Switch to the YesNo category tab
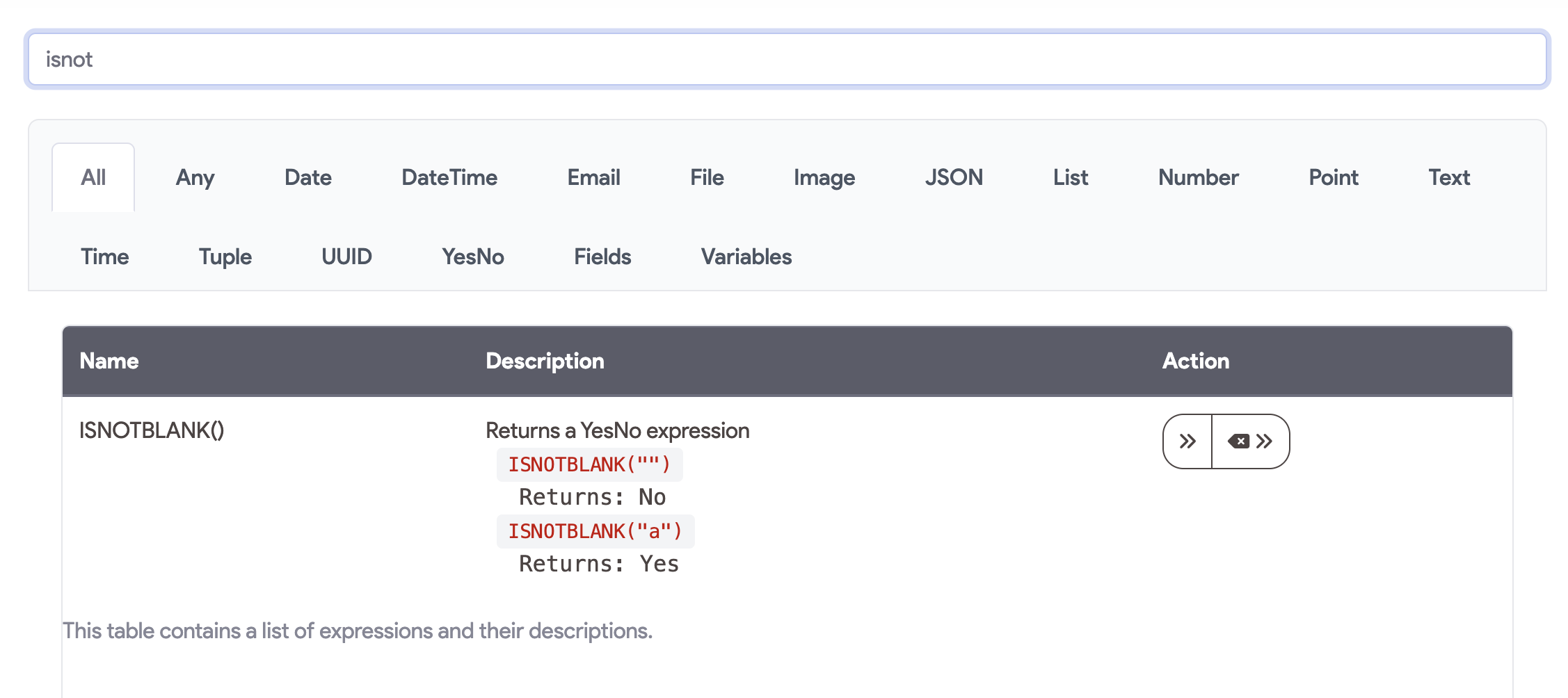Screen dimensions: 1568x698 (473, 257)
